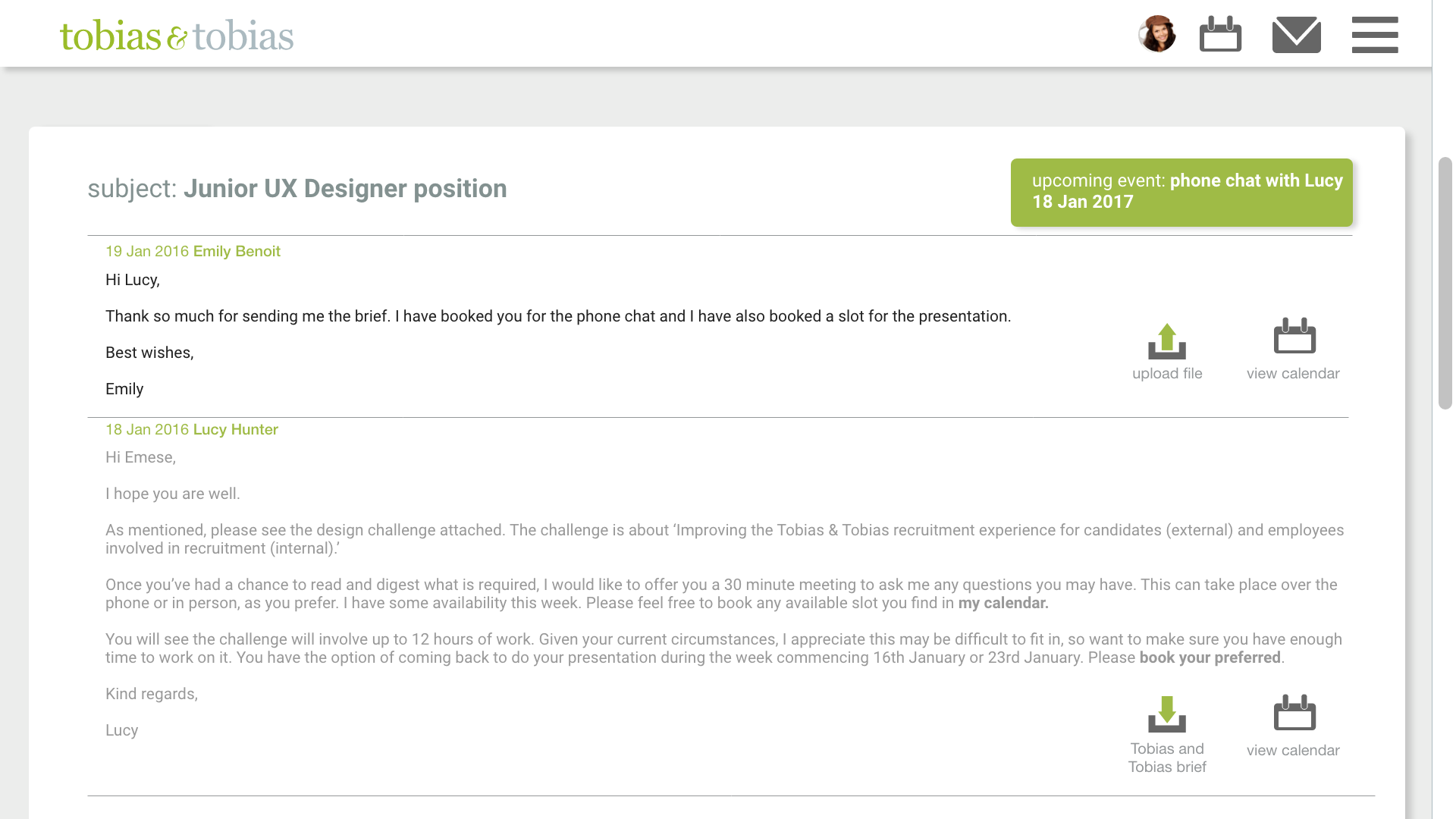The width and height of the screenshot is (1456, 819).
Task: Open the user profile avatar
Action: coord(1156,34)
